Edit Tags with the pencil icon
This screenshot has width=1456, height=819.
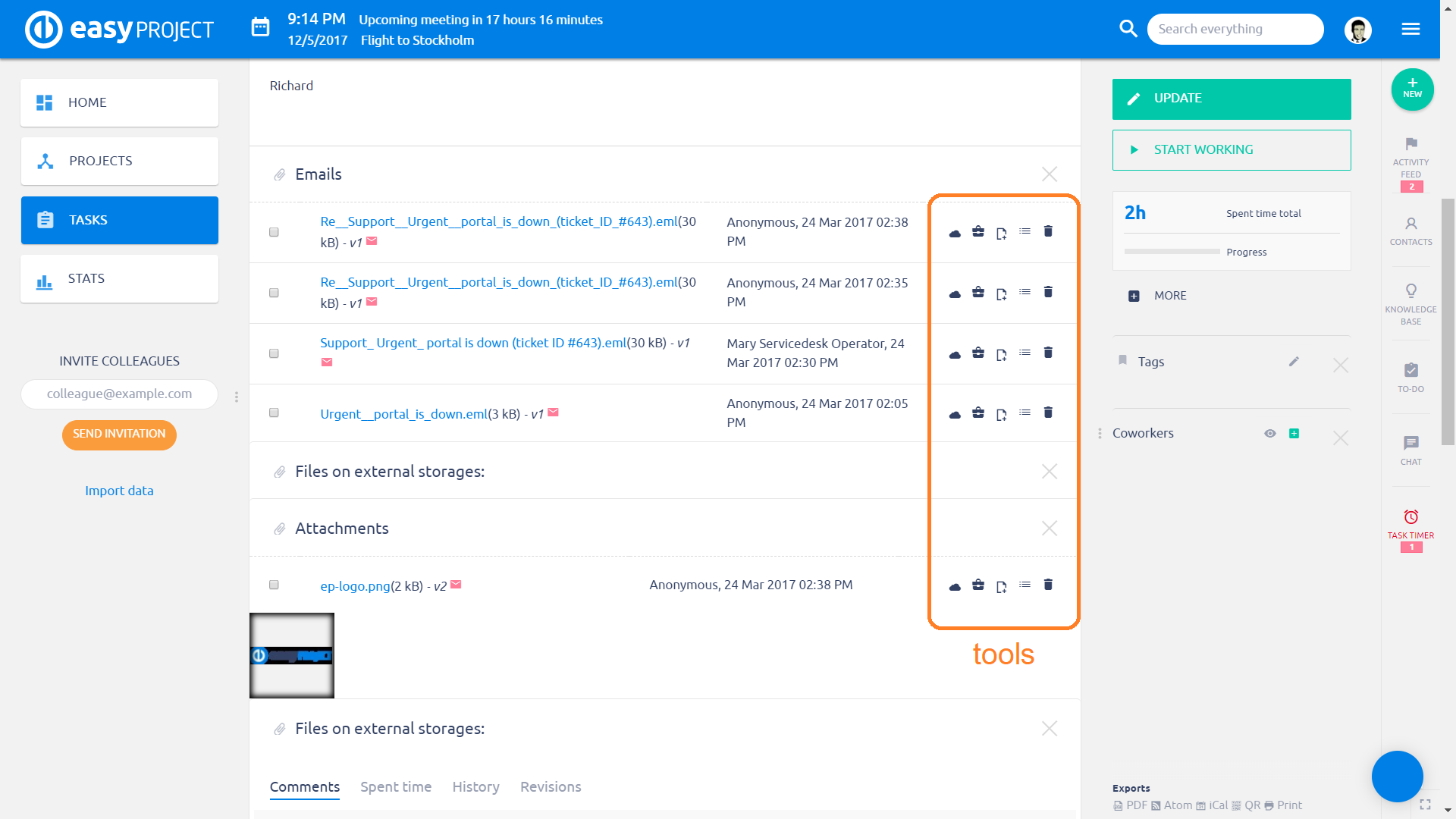click(1294, 362)
